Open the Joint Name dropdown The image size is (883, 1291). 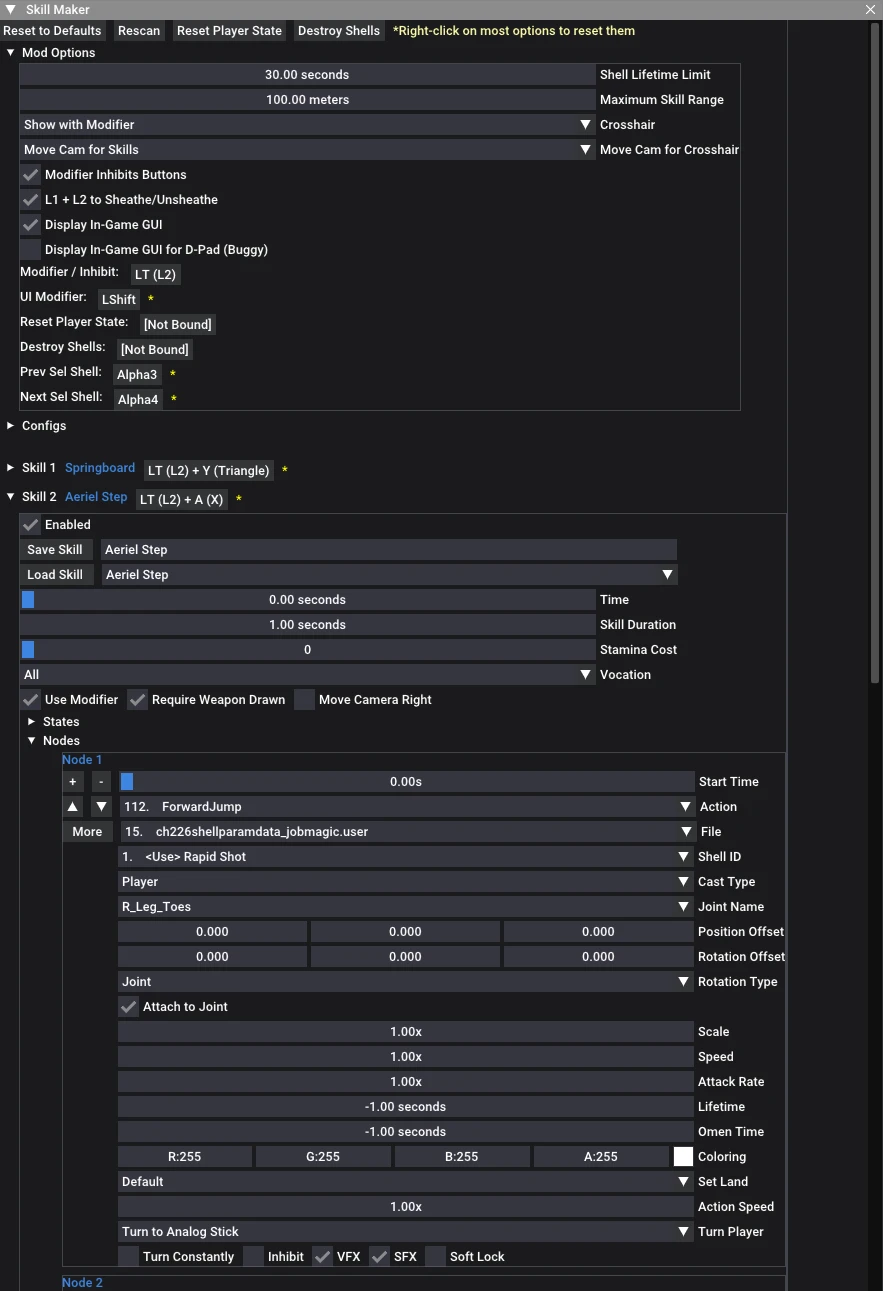pyautogui.click(x=406, y=907)
